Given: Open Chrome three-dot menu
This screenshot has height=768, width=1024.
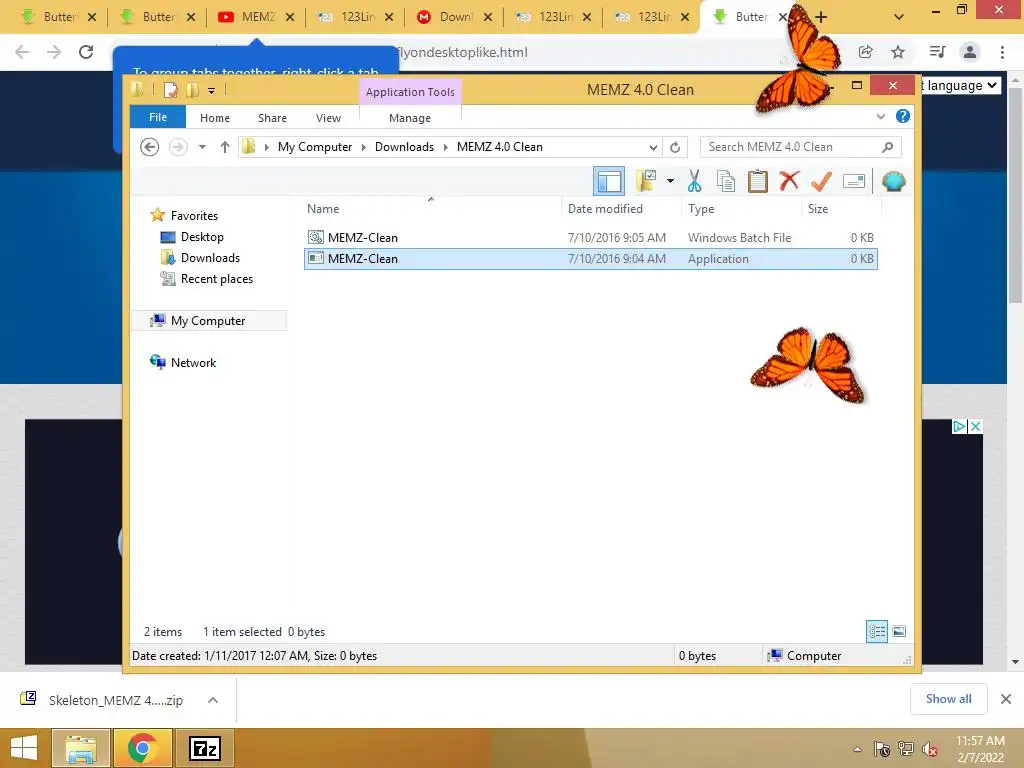Looking at the screenshot, I should (1002, 52).
